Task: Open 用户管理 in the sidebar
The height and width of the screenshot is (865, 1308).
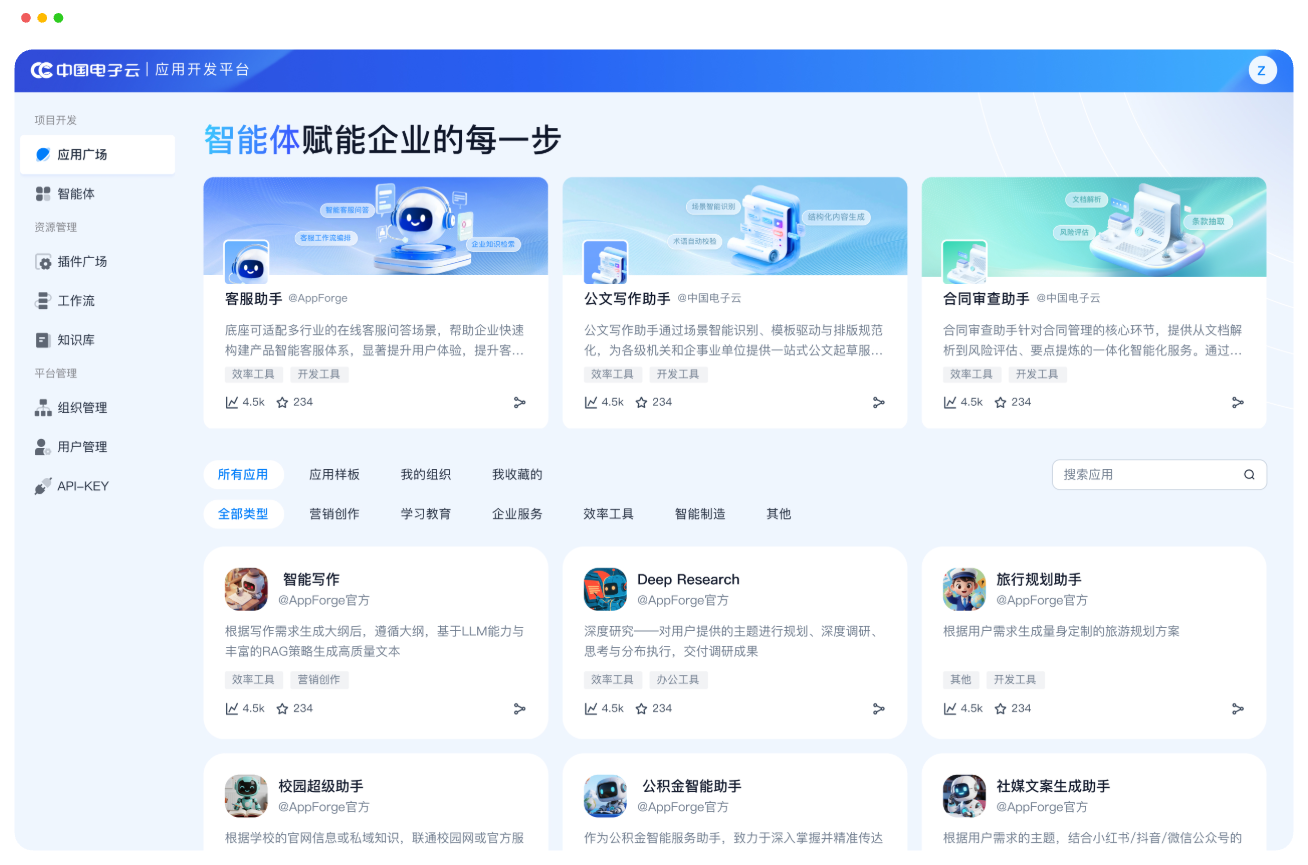Action: (x=81, y=447)
